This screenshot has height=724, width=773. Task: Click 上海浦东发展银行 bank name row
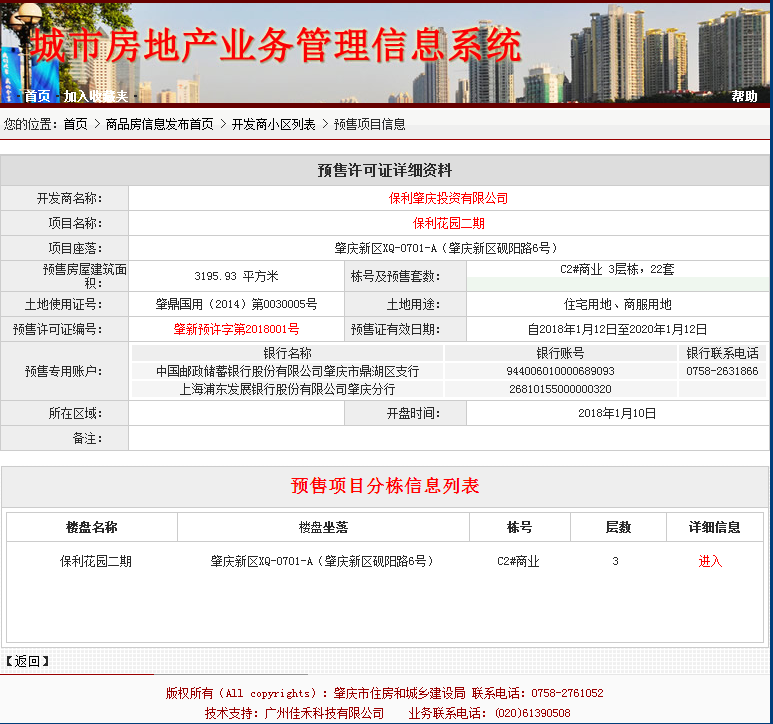point(287,389)
